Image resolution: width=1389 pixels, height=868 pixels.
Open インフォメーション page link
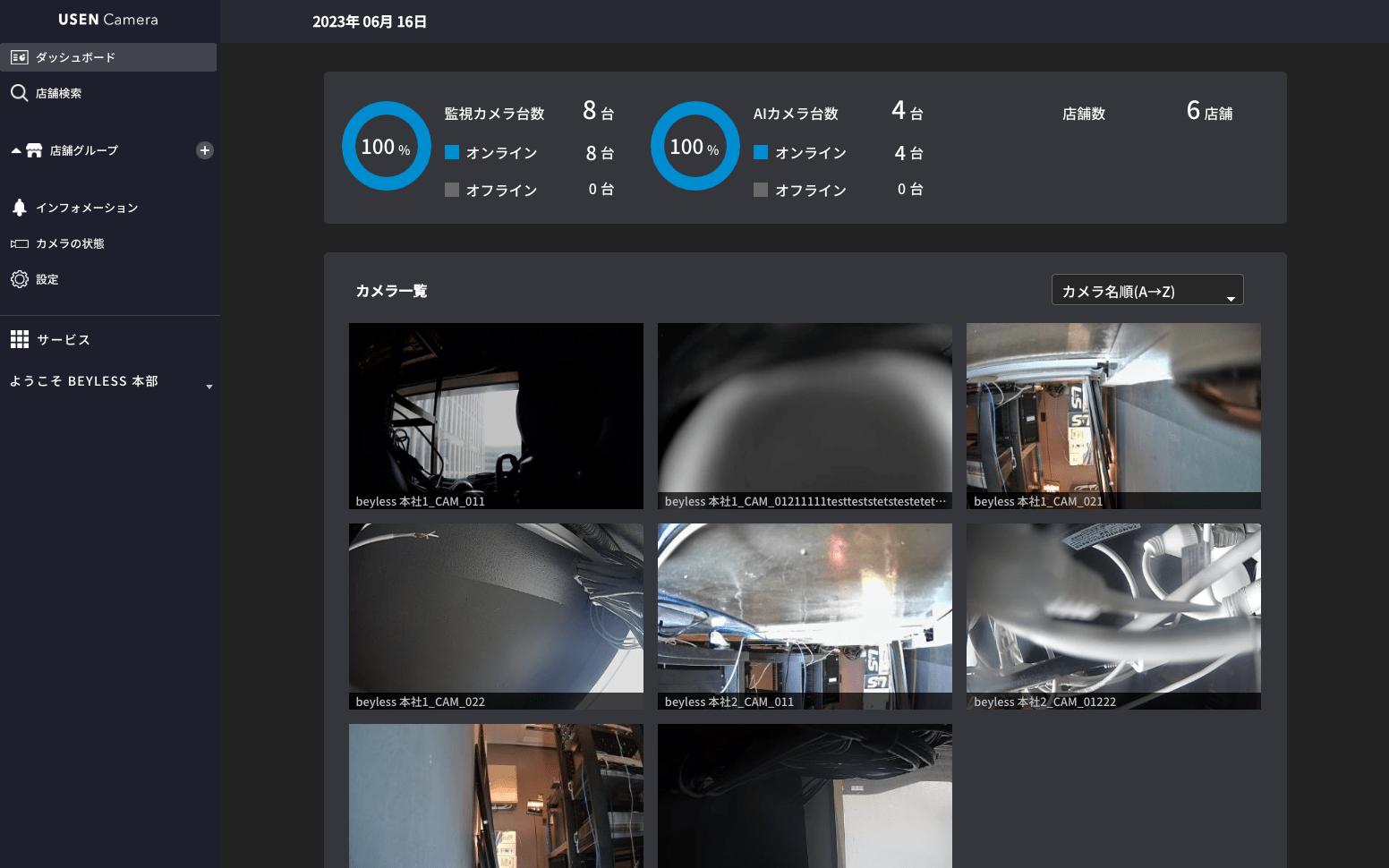point(87,208)
